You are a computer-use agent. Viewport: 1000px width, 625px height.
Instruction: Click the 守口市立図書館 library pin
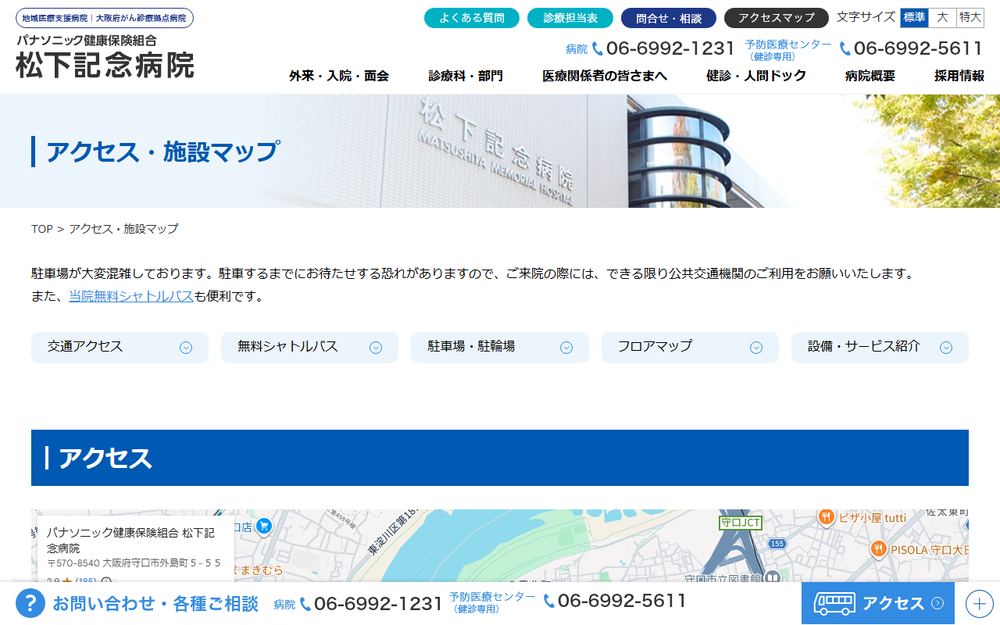click(x=773, y=578)
